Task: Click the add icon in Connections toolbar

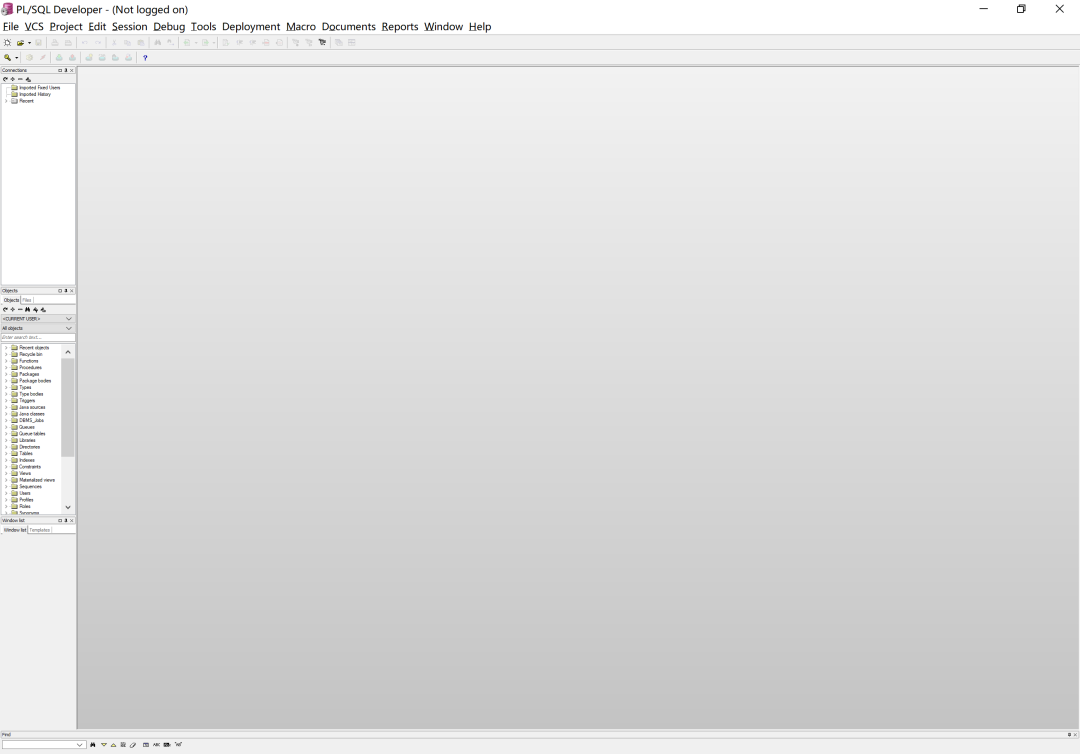Action: (x=12, y=79)
